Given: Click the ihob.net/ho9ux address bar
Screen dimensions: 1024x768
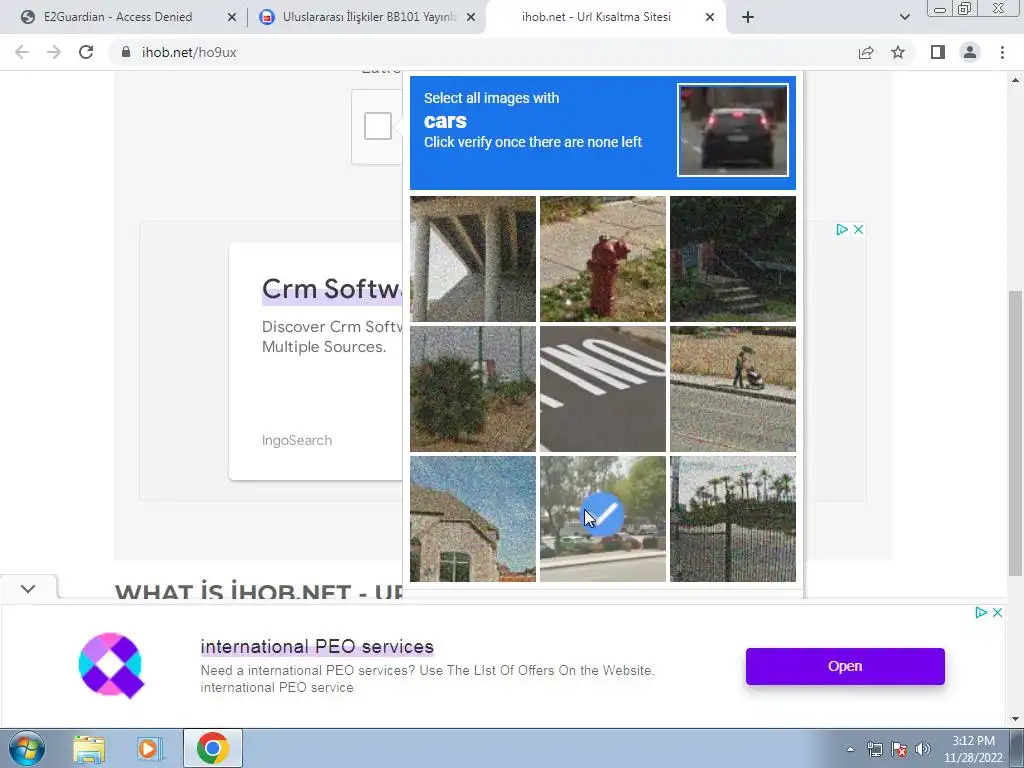Looking at the screenshot, I should tap(483, 52).
